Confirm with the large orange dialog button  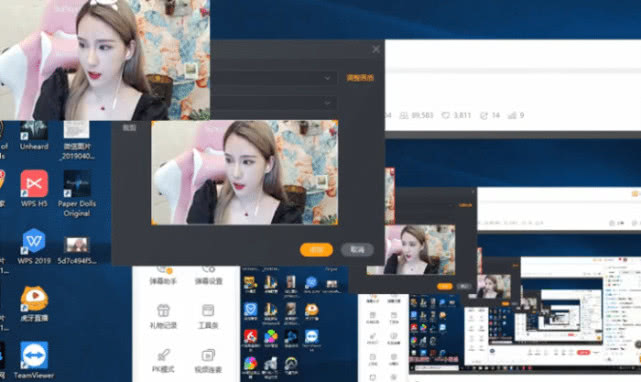pos(316,249)
